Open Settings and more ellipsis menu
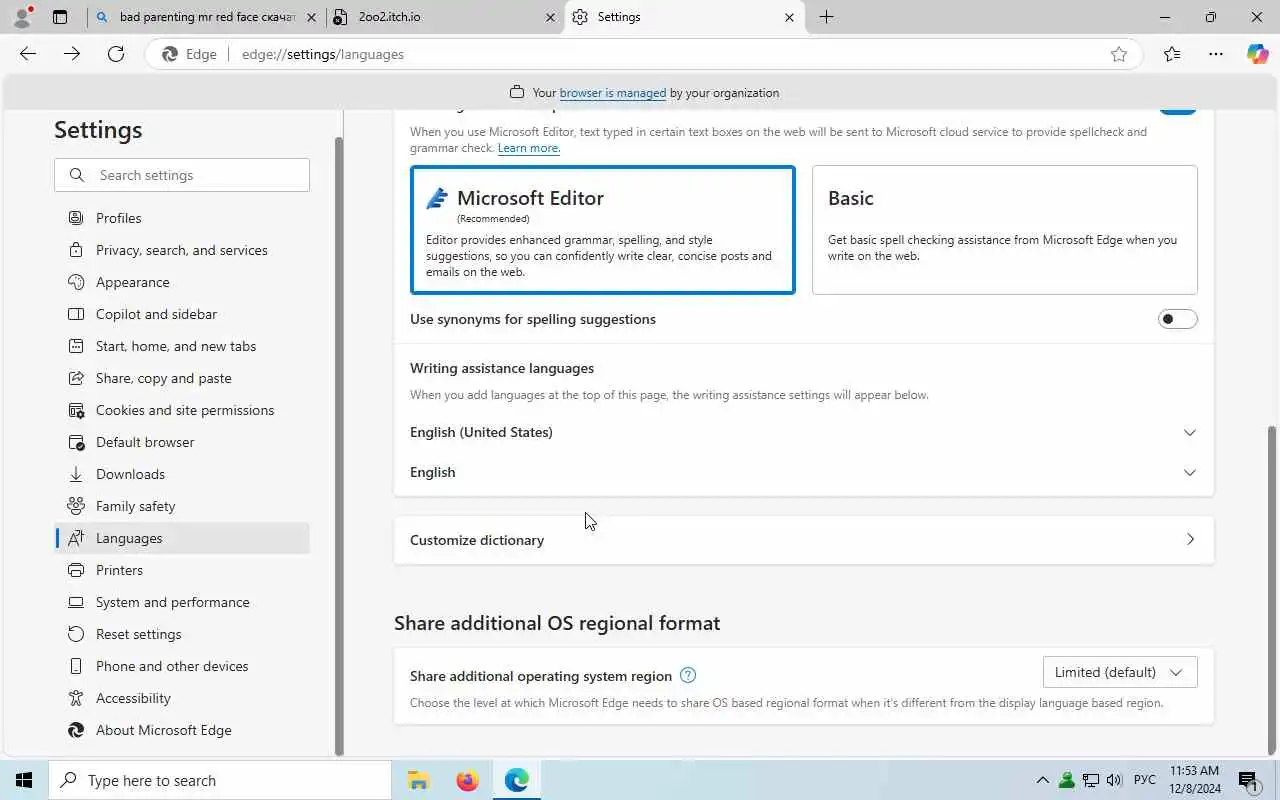1280x800 pixels. [1216, 54]
